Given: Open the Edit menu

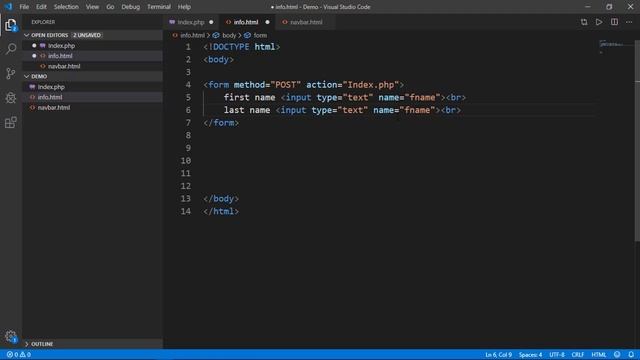Looking at the screenshot, I should (x=41, y=7).
